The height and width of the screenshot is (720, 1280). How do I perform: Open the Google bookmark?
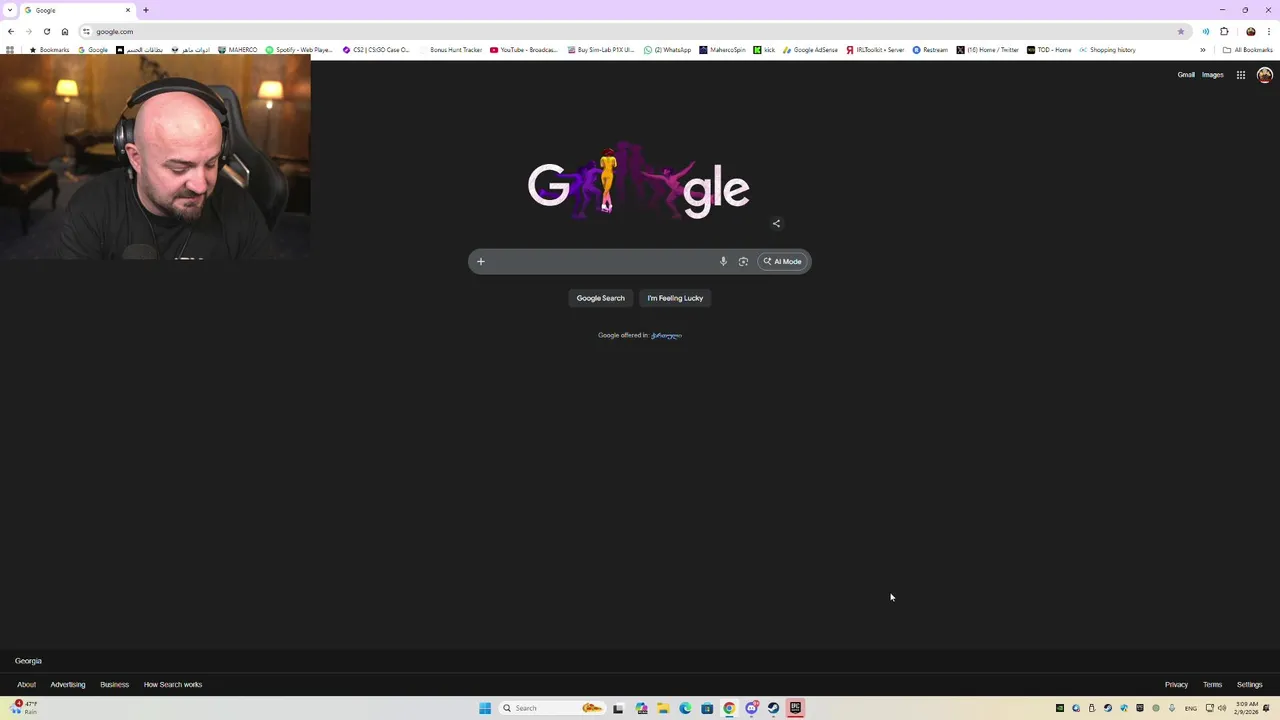coord(93,50)
